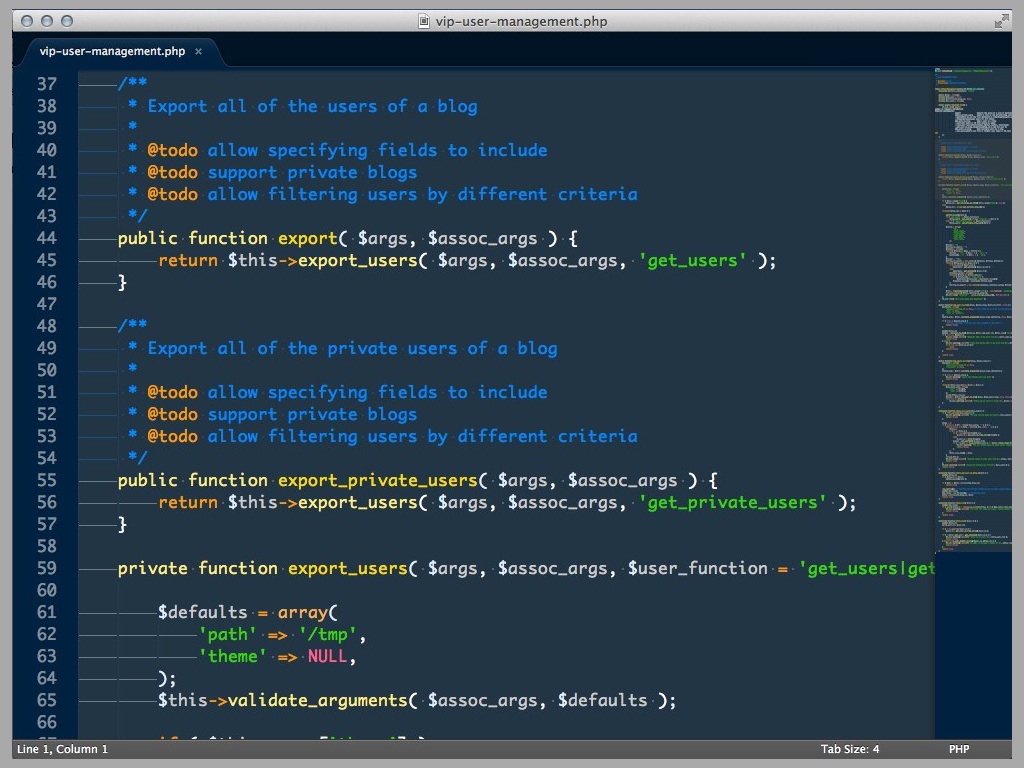Click the string 'path' on line 62
The height and width of the screenshot is (768, 1024).
pyautogui.click(x=228, y=635)
